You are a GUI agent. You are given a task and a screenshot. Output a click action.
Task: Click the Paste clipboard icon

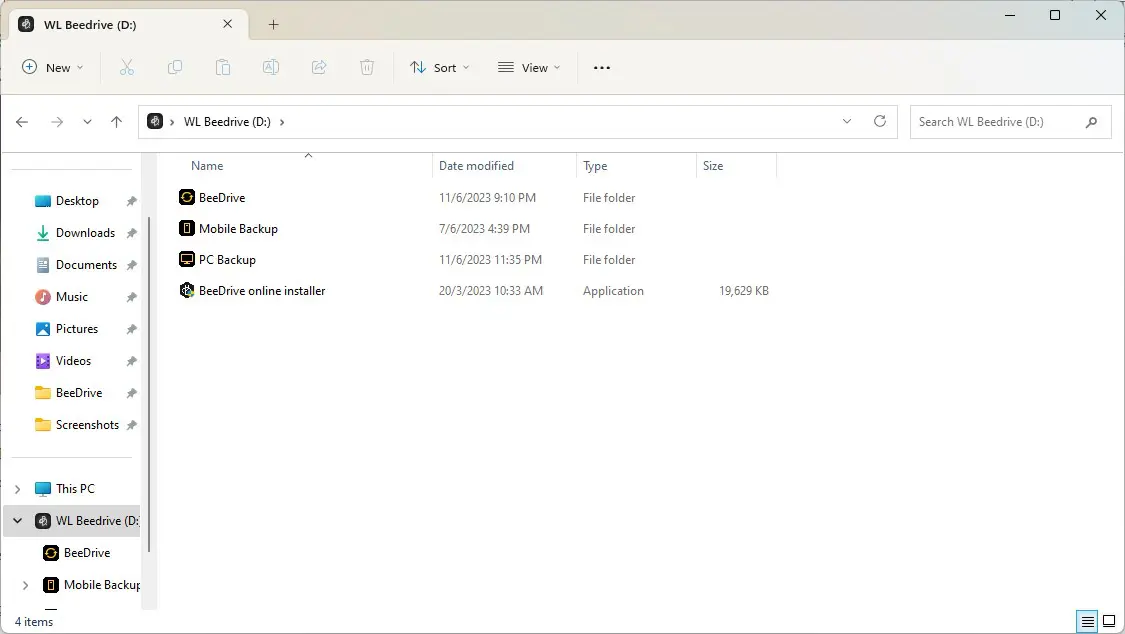(222, 67)
